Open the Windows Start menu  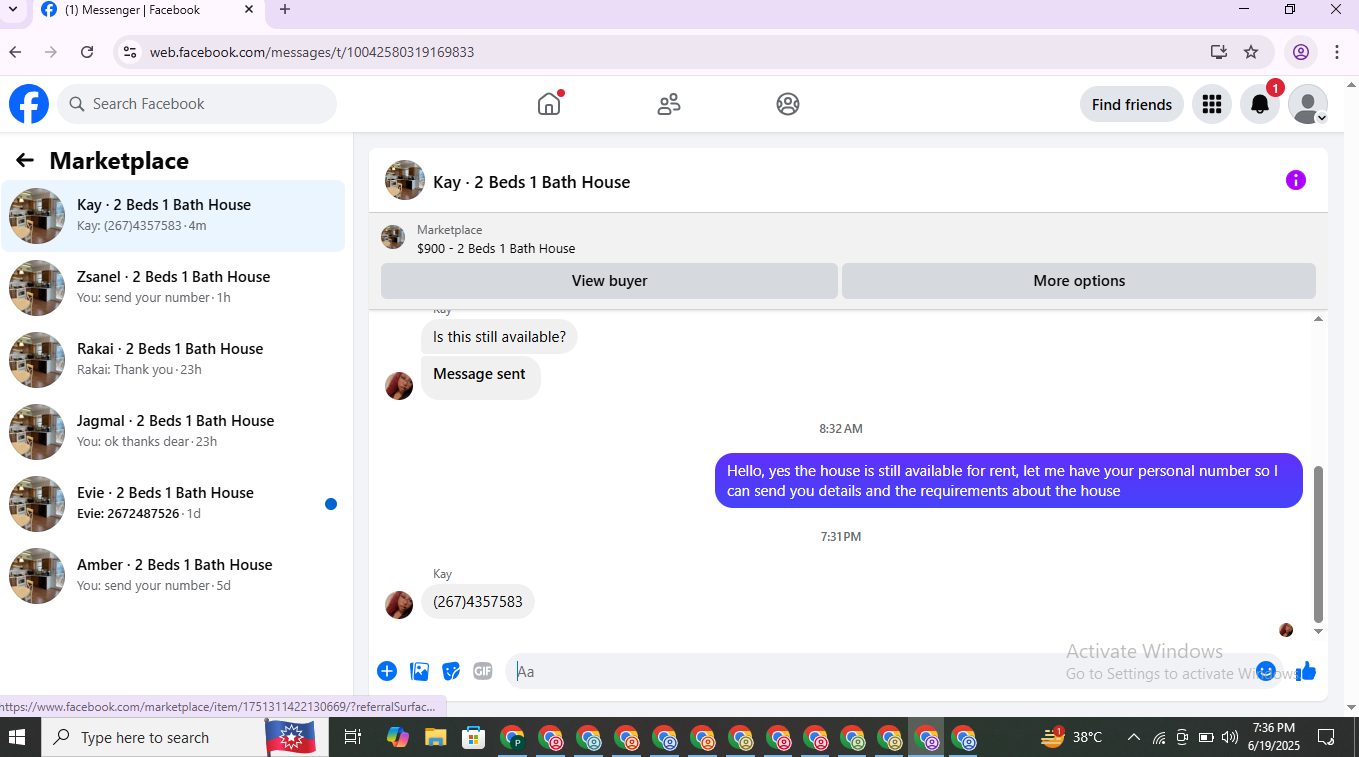(17, 738)
